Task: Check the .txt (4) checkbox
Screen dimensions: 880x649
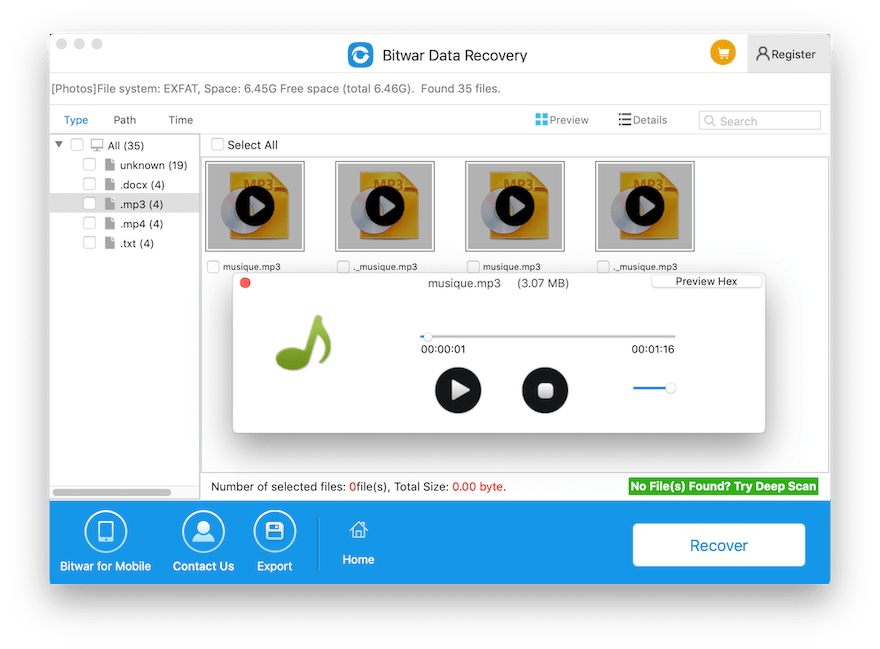Action: pyautogui.click(x=89, y=243)
